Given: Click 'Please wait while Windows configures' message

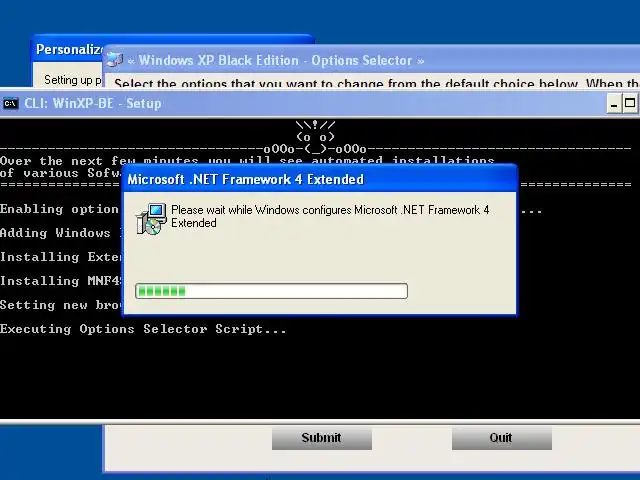Looking at the screenshot, I should 330,216.
